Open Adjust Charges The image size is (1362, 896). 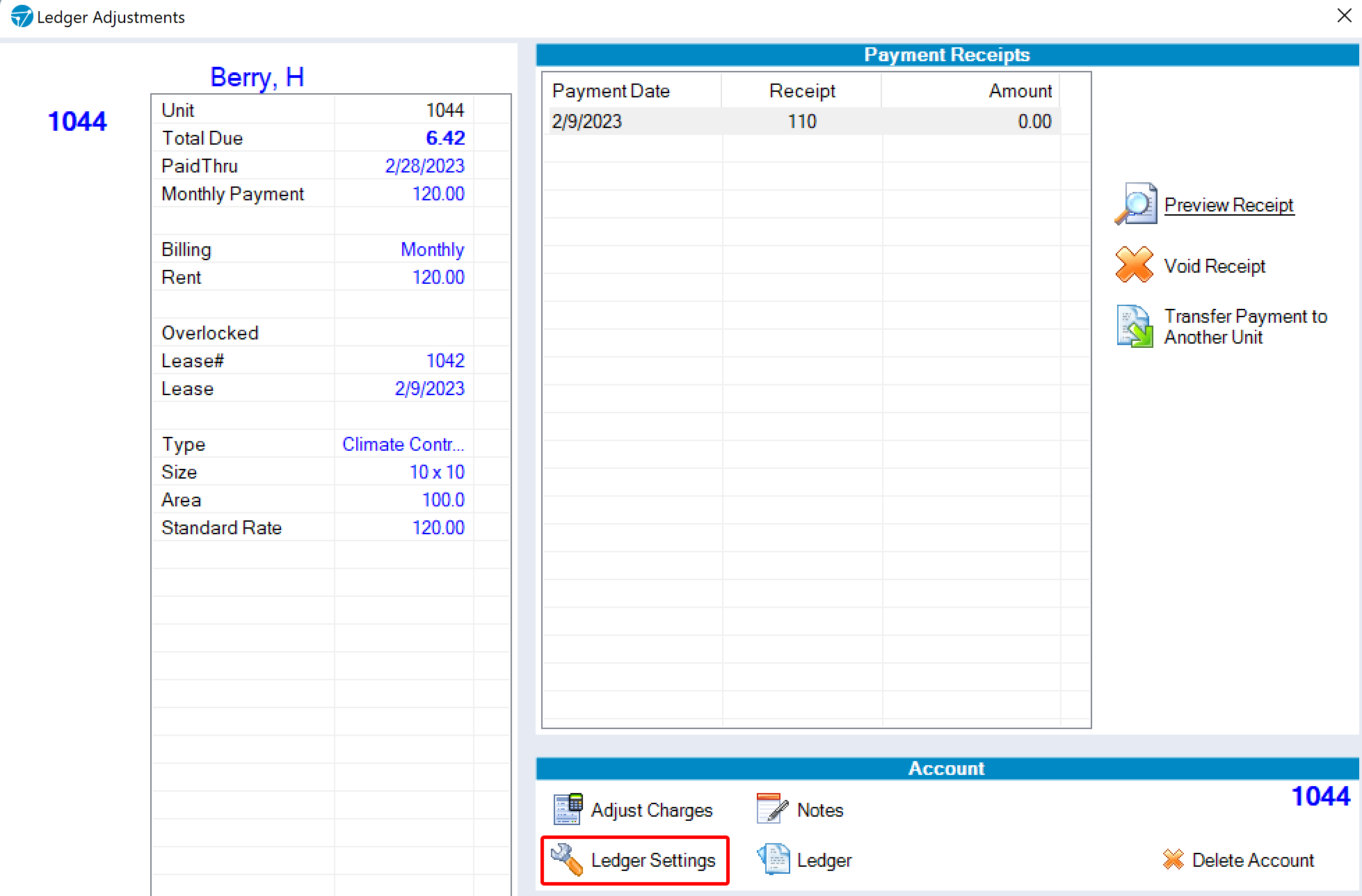(652, 810)
